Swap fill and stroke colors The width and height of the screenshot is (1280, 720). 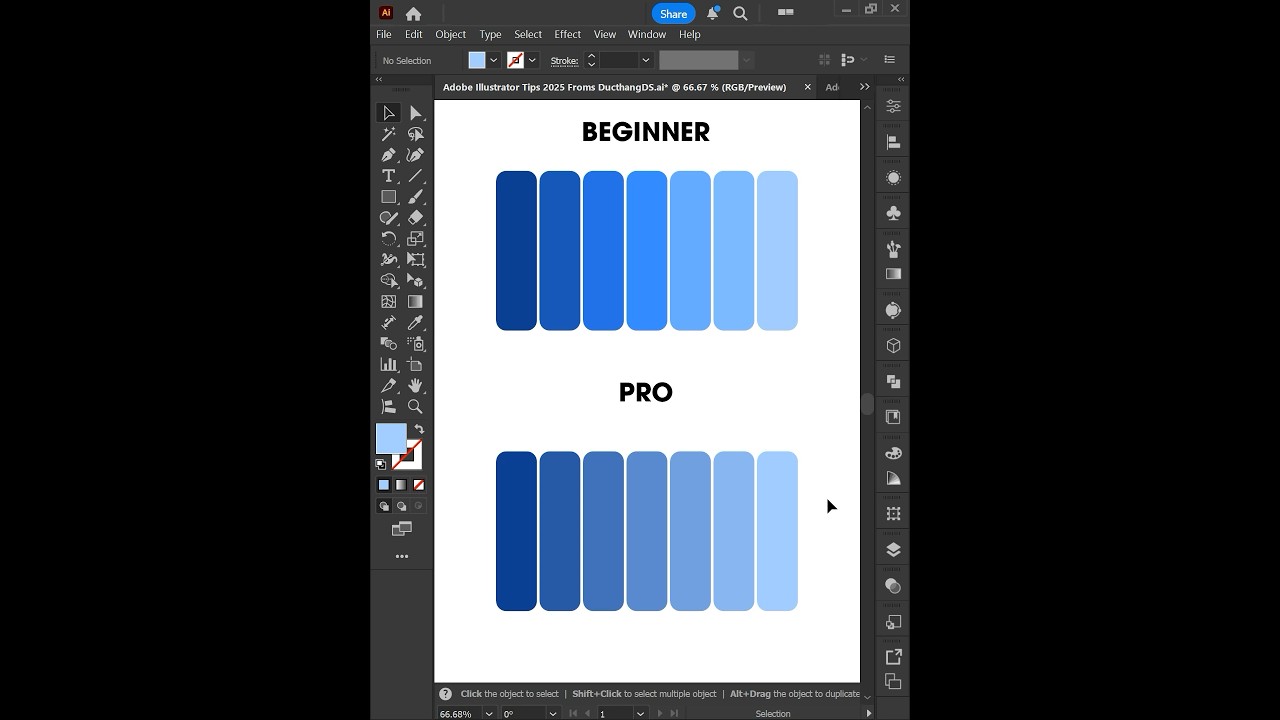point(419,429)
